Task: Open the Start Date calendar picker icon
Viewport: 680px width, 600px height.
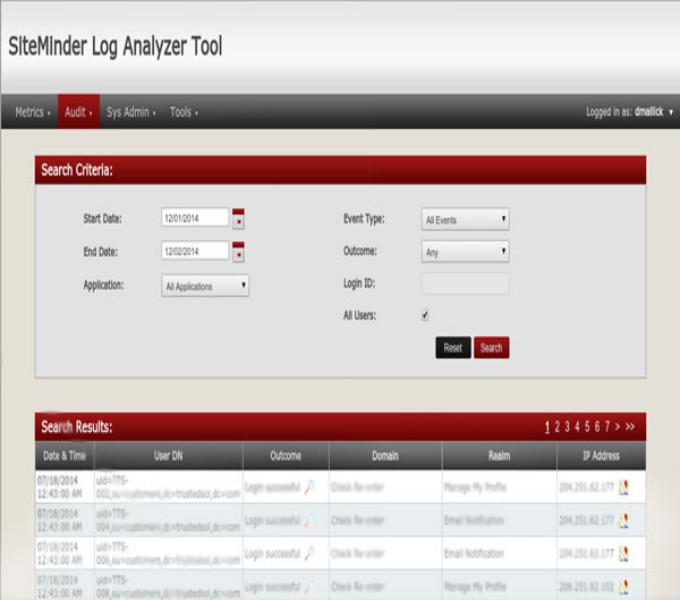Action: point(238,219)
